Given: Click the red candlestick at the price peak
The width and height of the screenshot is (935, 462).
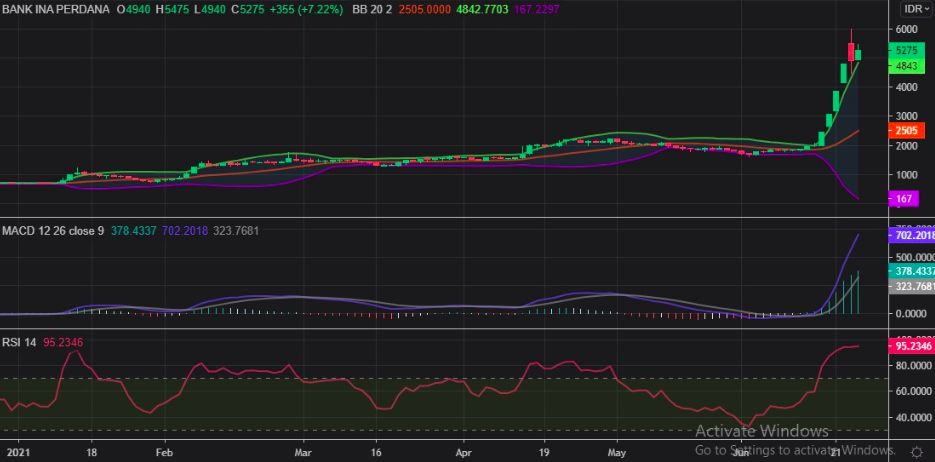Looking at the screenshot, I should pyautogui.click(x=851, y=52).
